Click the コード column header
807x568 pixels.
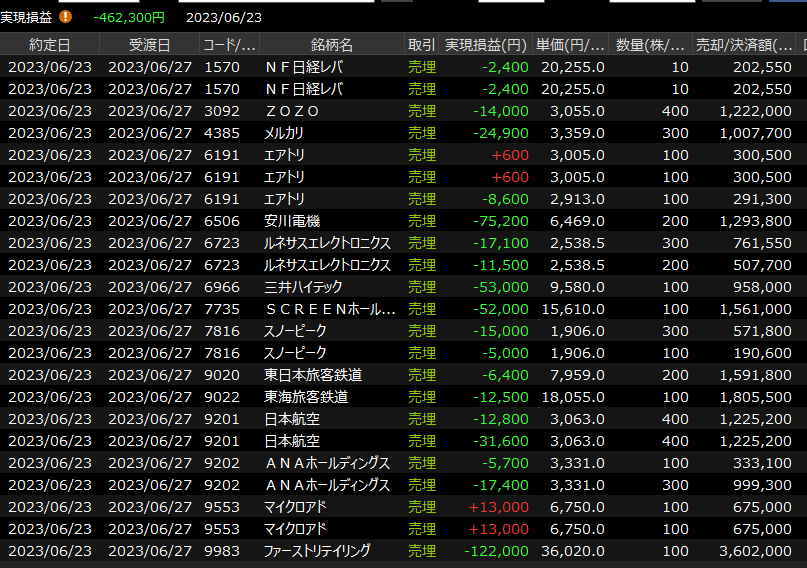(229, 45)
